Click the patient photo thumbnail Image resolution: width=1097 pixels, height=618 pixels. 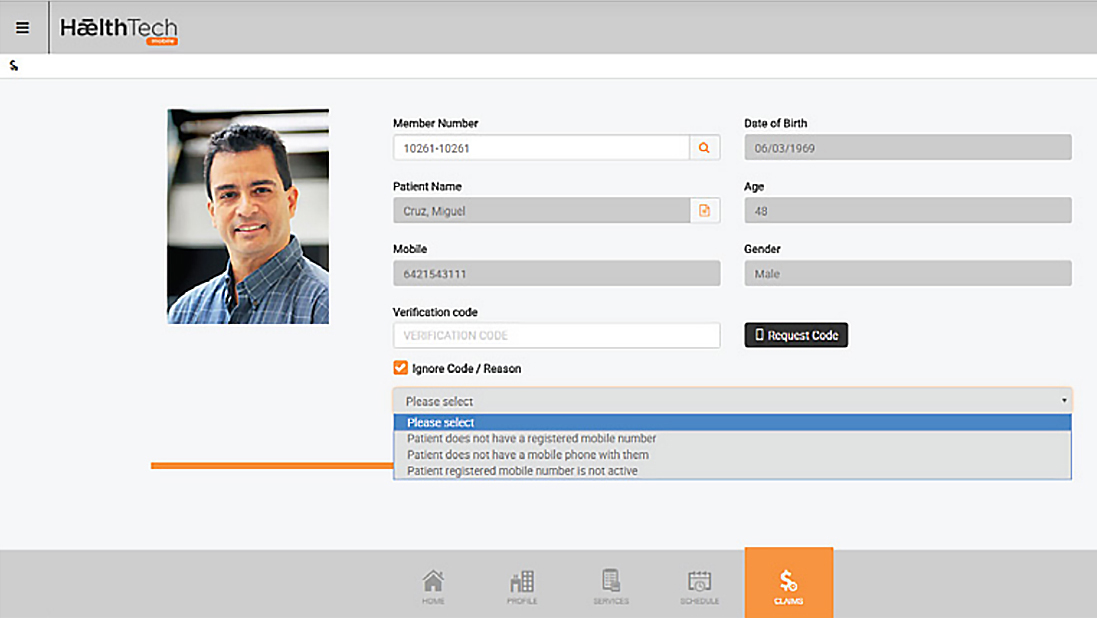pyautogui.click(x=248, y=216)
